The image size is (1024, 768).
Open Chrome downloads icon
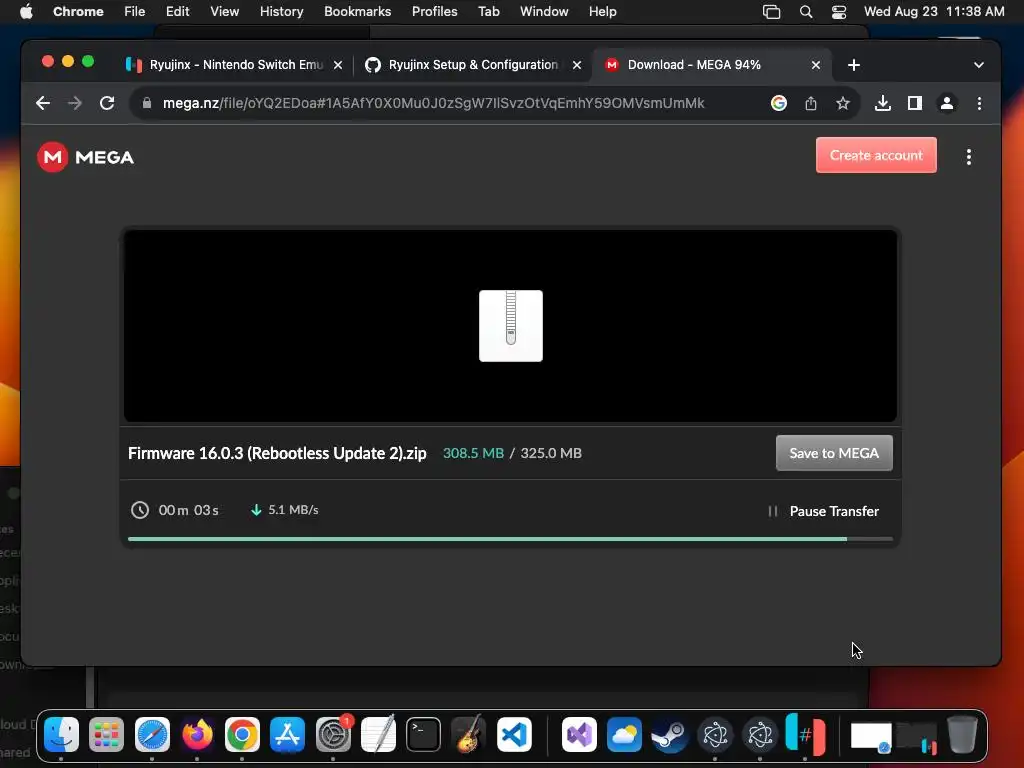tap(882, 103)
